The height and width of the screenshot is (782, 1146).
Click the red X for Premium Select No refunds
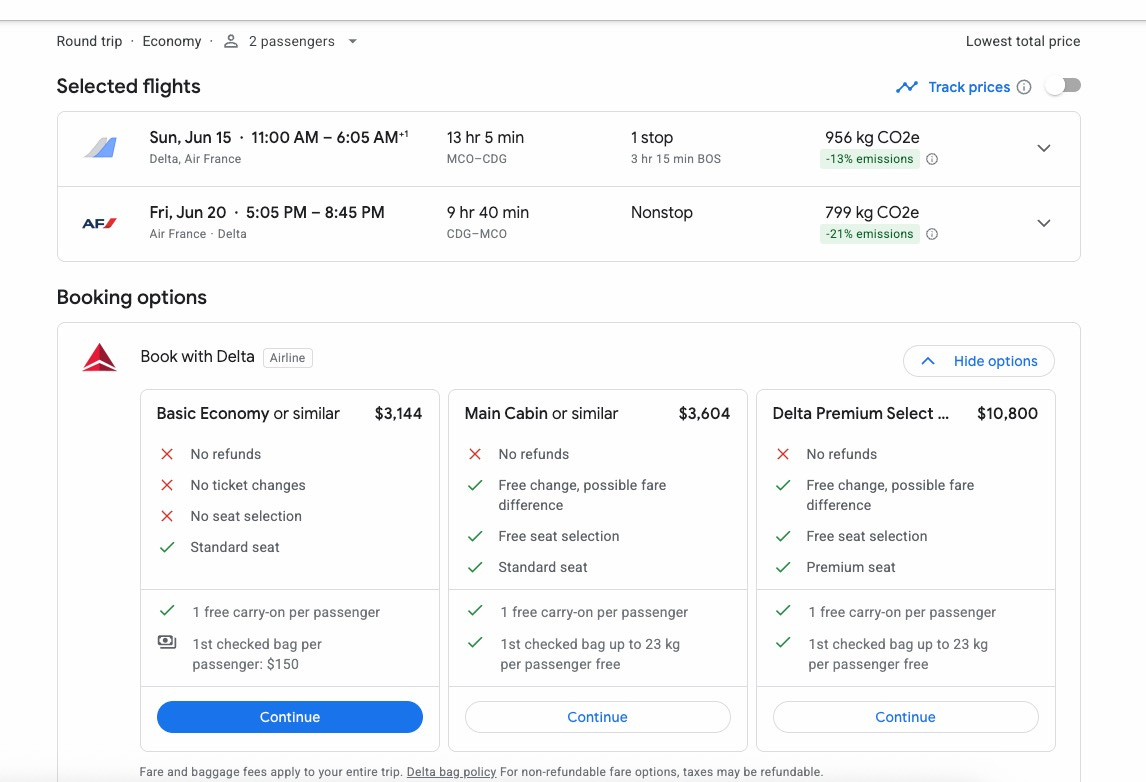point(783,454)
